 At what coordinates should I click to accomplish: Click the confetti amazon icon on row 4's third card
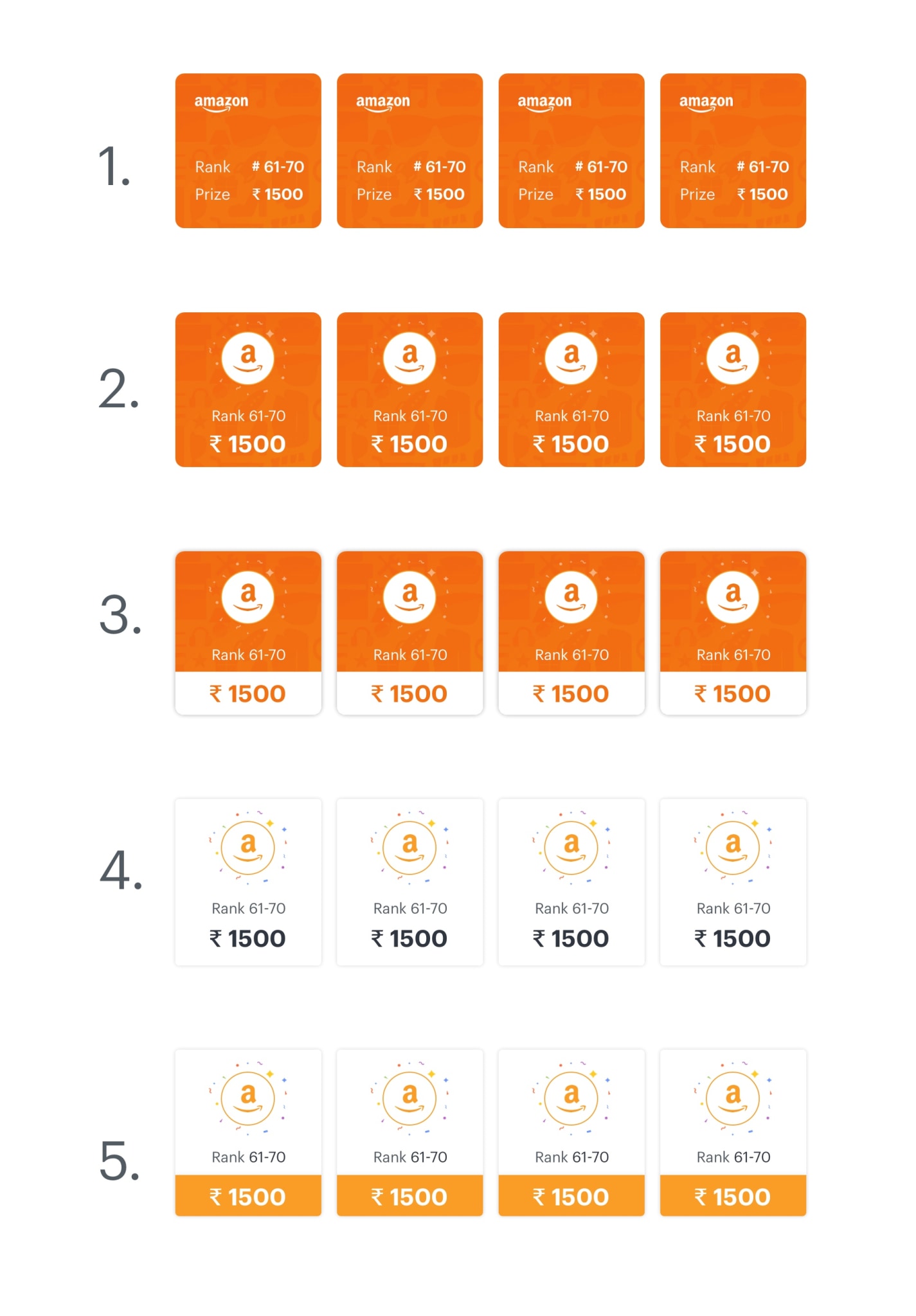click(x=571, y=848)
